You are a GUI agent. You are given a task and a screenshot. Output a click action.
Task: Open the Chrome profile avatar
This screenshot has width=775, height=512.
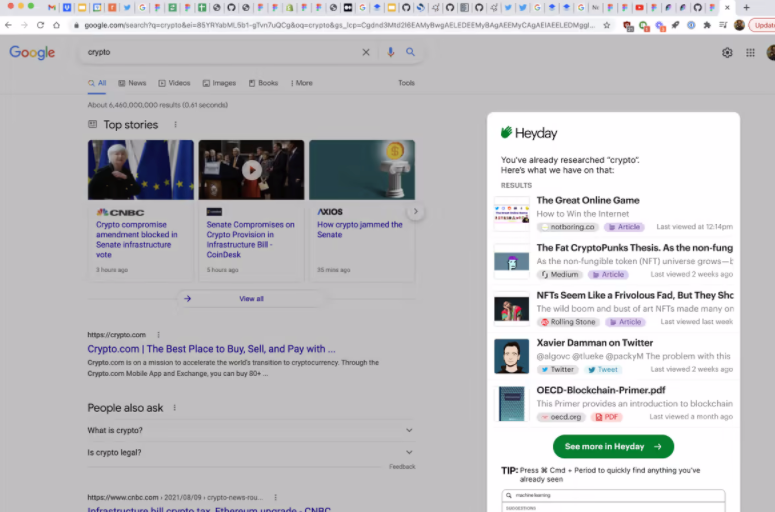click(739, 25)
